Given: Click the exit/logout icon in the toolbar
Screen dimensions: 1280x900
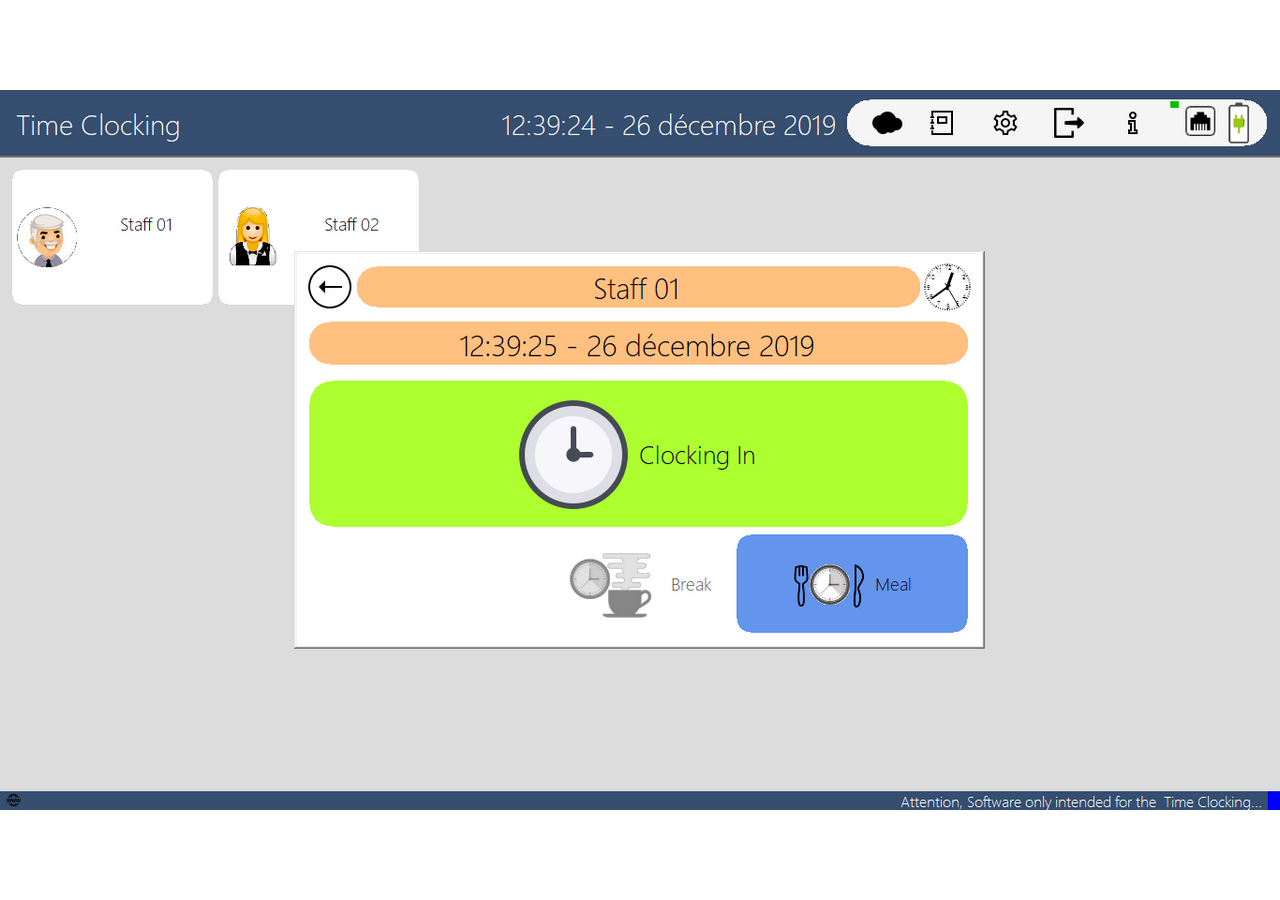Looking at the screenshot, I should pyautogui.click(x=1069, y=122).
